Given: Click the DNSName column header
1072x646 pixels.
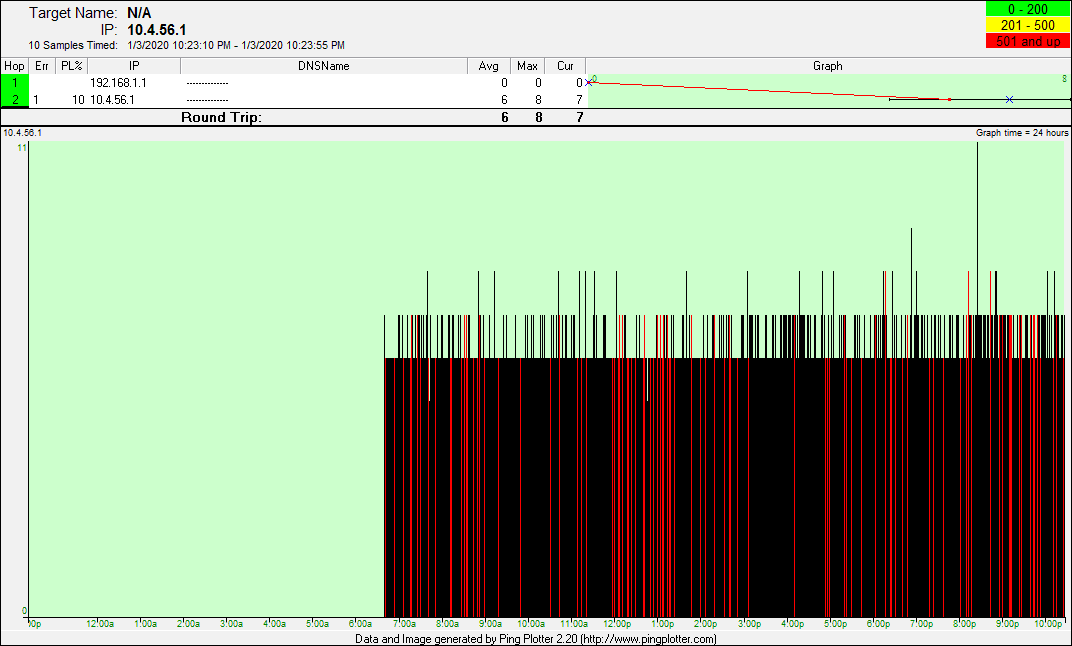Looking at the screenshot, I should [324, 66].
